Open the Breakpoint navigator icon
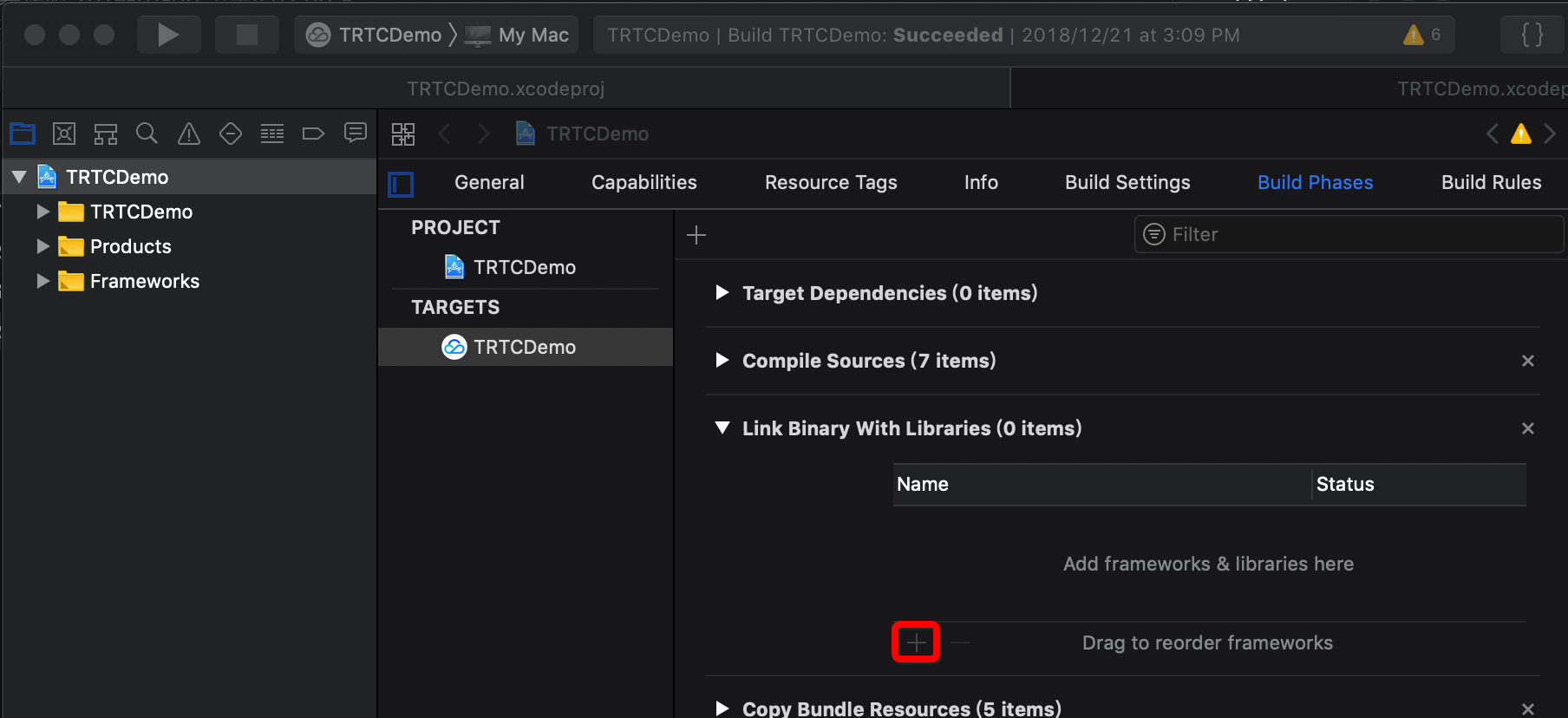The image size is (1568, 718). (x=313, y=134)
